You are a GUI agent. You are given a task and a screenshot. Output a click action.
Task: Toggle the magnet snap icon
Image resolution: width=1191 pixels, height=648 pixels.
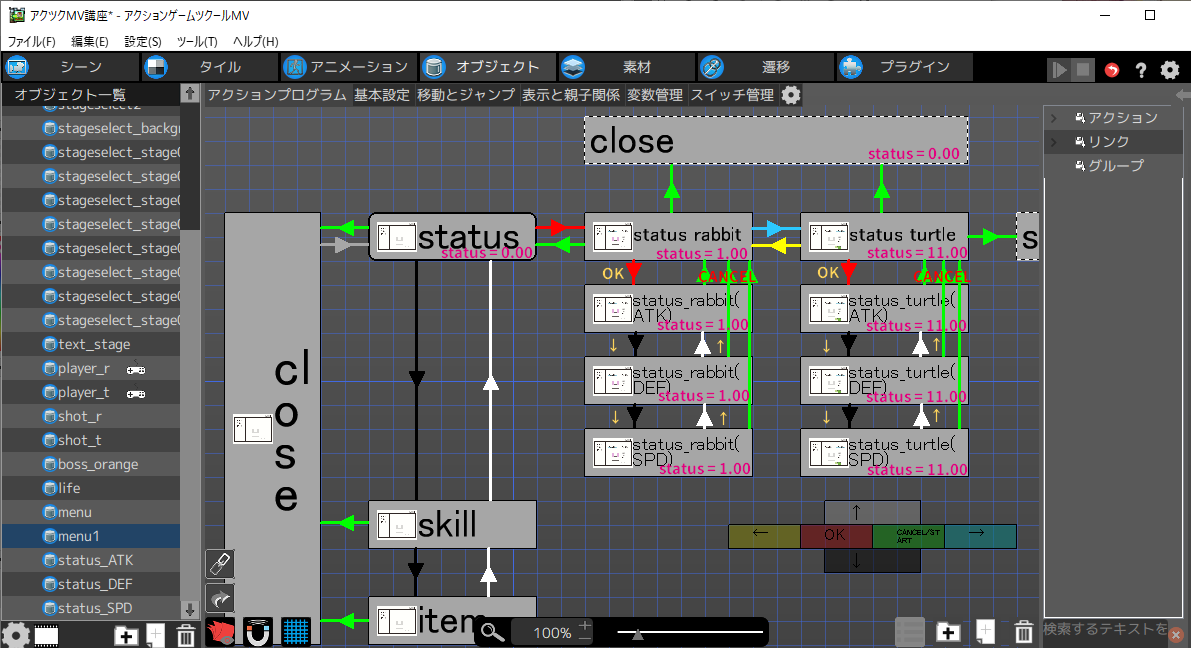click(x=258, y=631)
